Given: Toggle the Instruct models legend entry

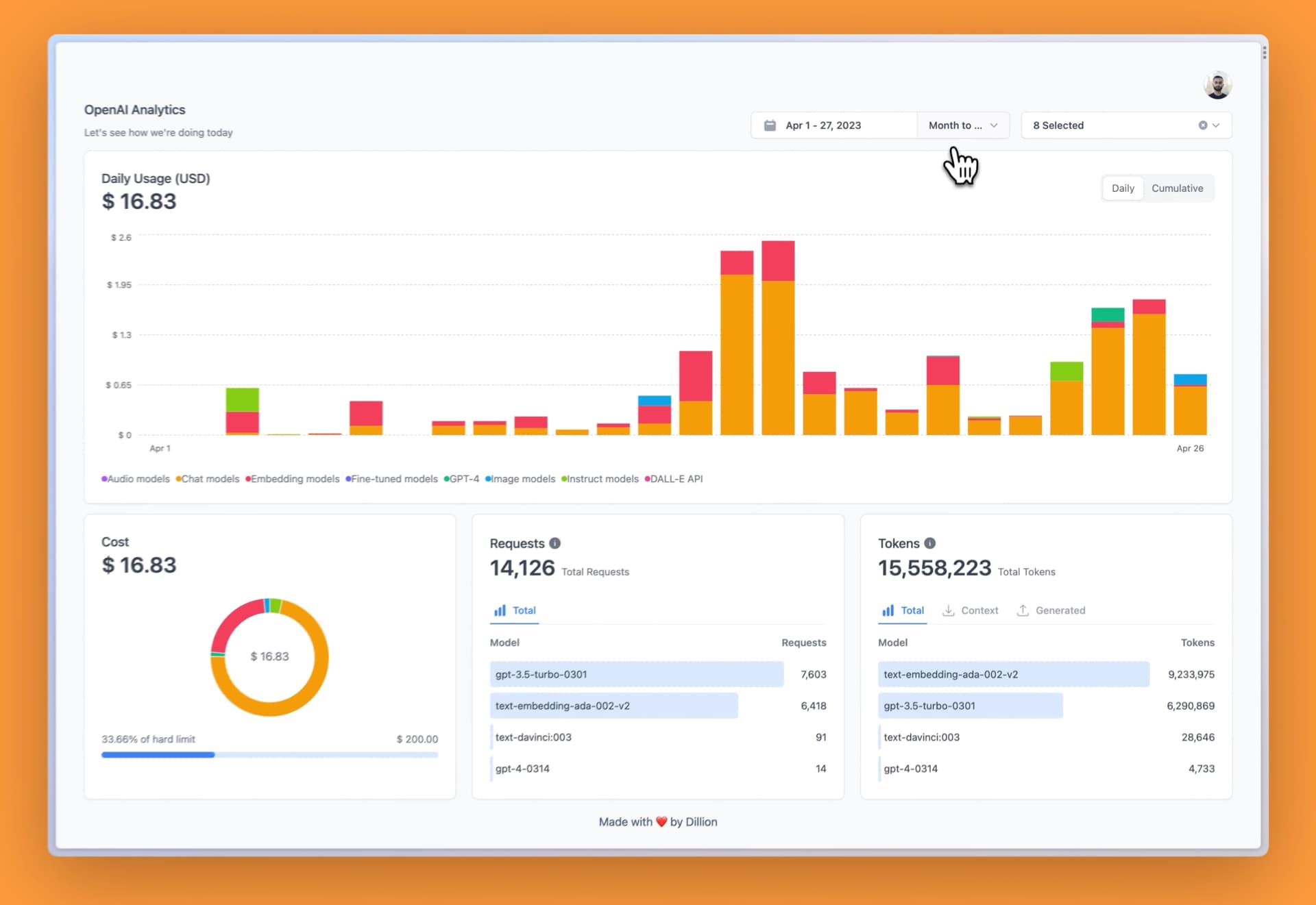Looking at the screenshot, I should tap(600, 479).
